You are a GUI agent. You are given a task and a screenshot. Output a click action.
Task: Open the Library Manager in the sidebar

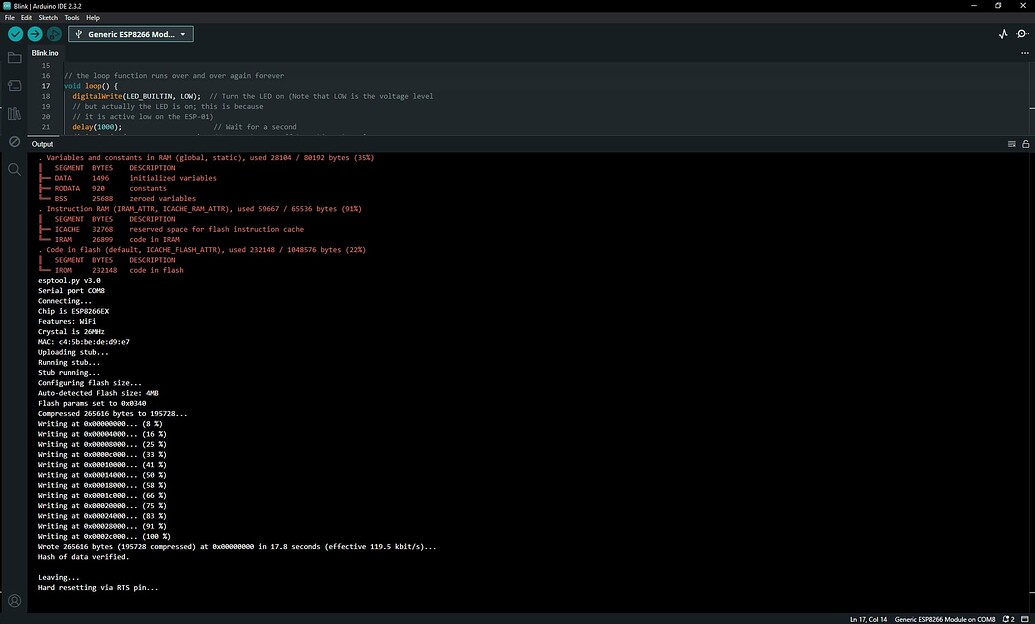point(13,113)
